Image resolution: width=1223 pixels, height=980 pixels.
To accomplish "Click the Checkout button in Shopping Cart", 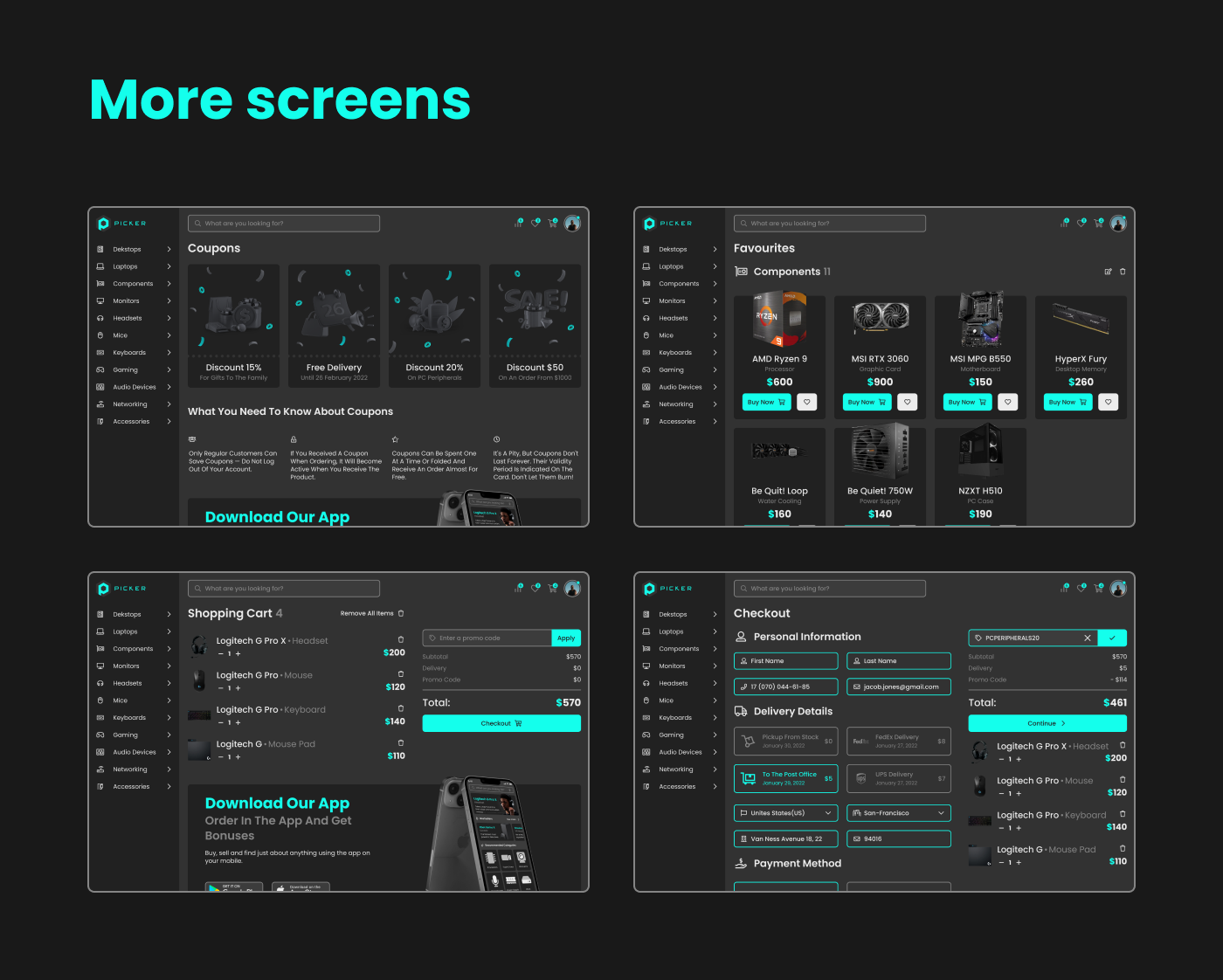I will [x=501, y=723].
